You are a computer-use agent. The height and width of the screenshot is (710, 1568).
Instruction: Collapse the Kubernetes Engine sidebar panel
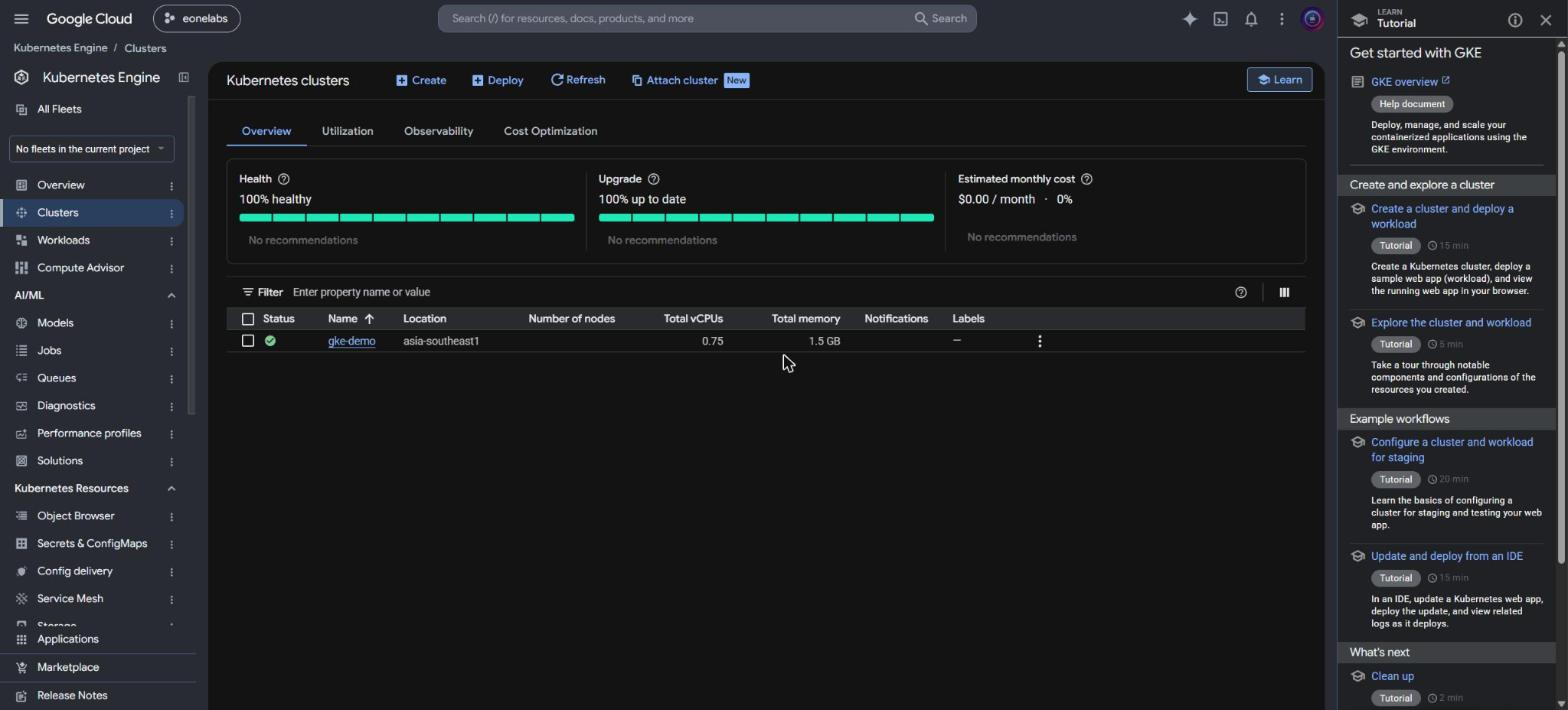pos(183,77)
